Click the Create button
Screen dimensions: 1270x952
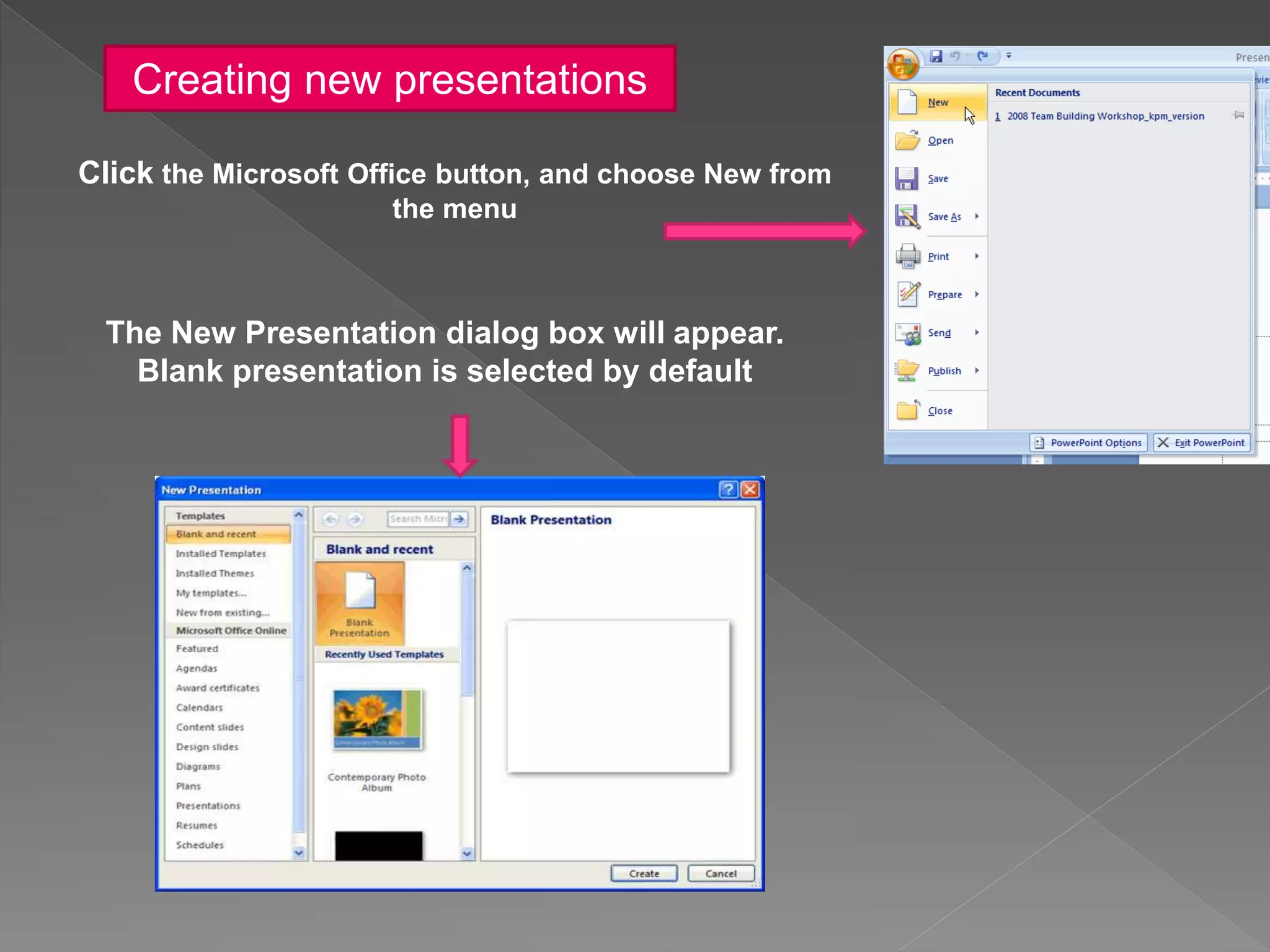644,873
